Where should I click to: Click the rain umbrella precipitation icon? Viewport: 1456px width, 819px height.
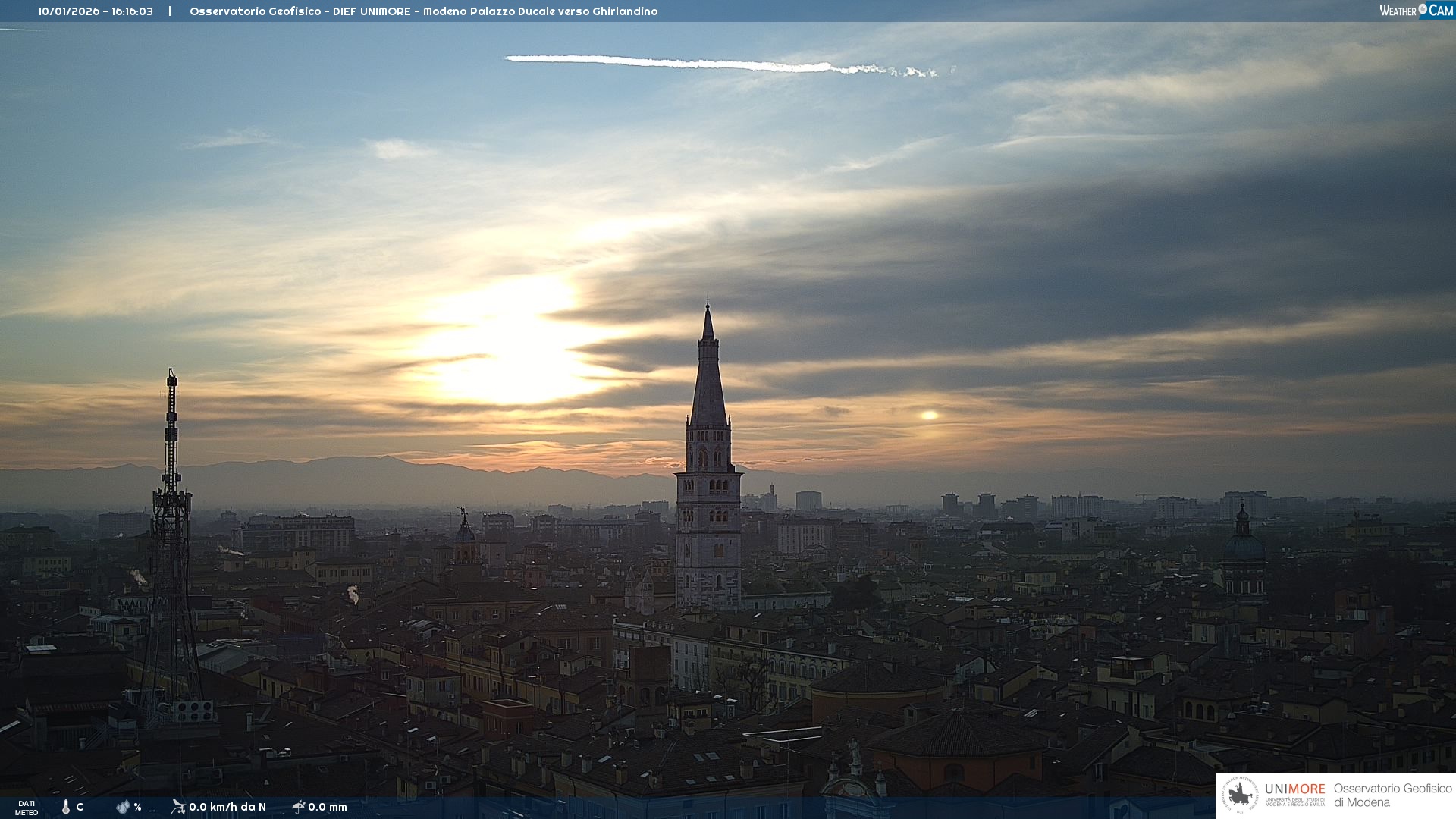(299, 807)
